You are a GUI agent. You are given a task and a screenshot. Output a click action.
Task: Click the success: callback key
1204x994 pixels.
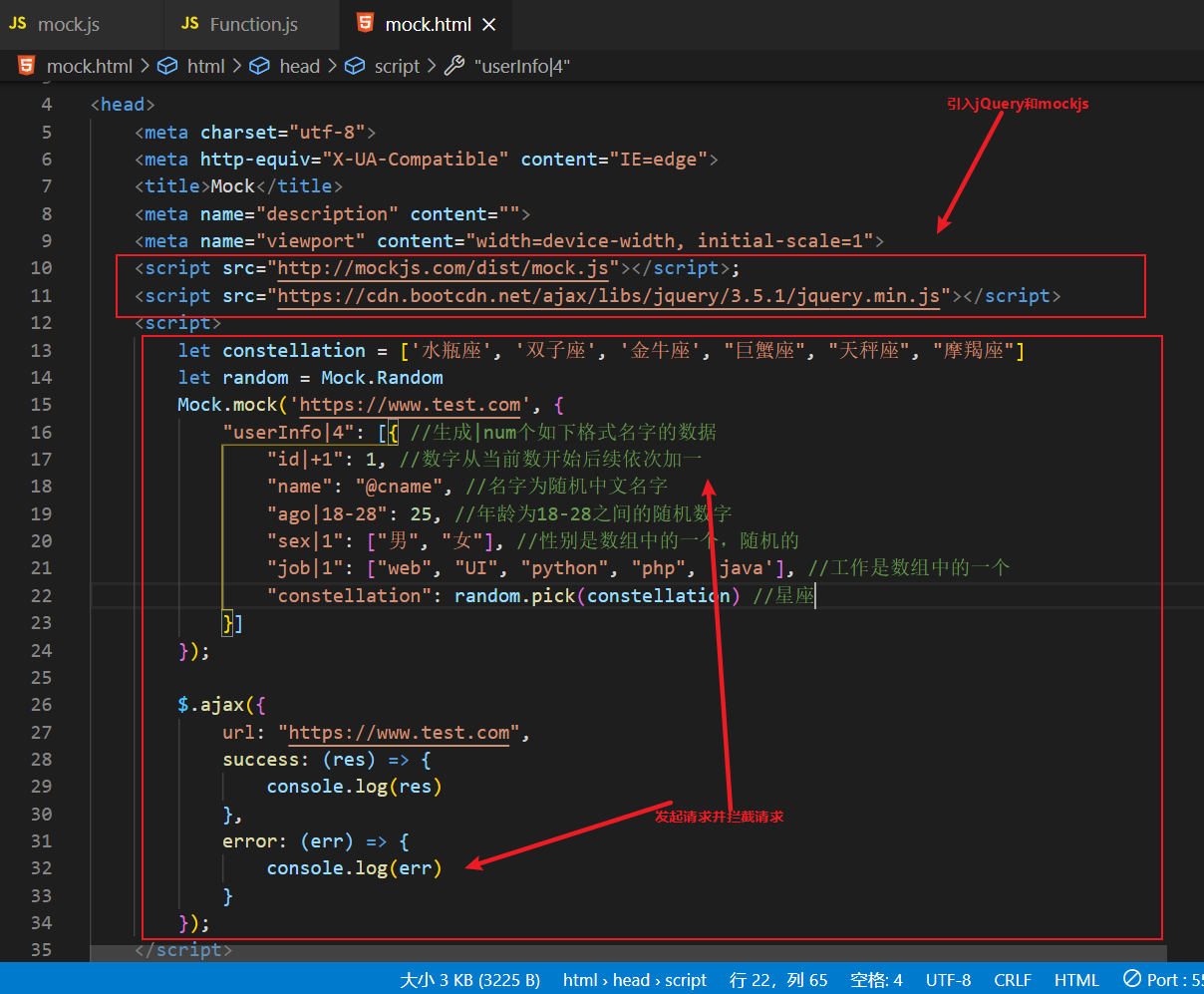point(266,760)
